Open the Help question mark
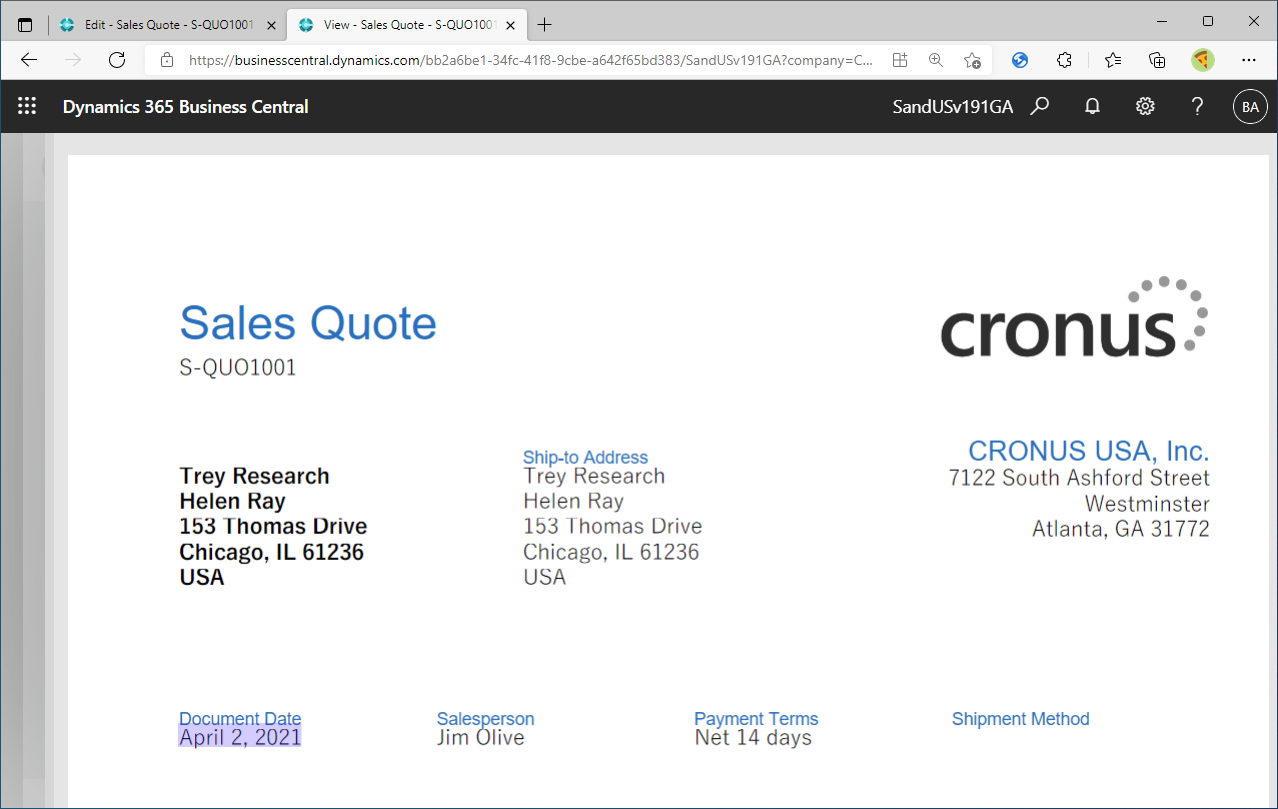The image size is (1278, 809). (1197, 107)
